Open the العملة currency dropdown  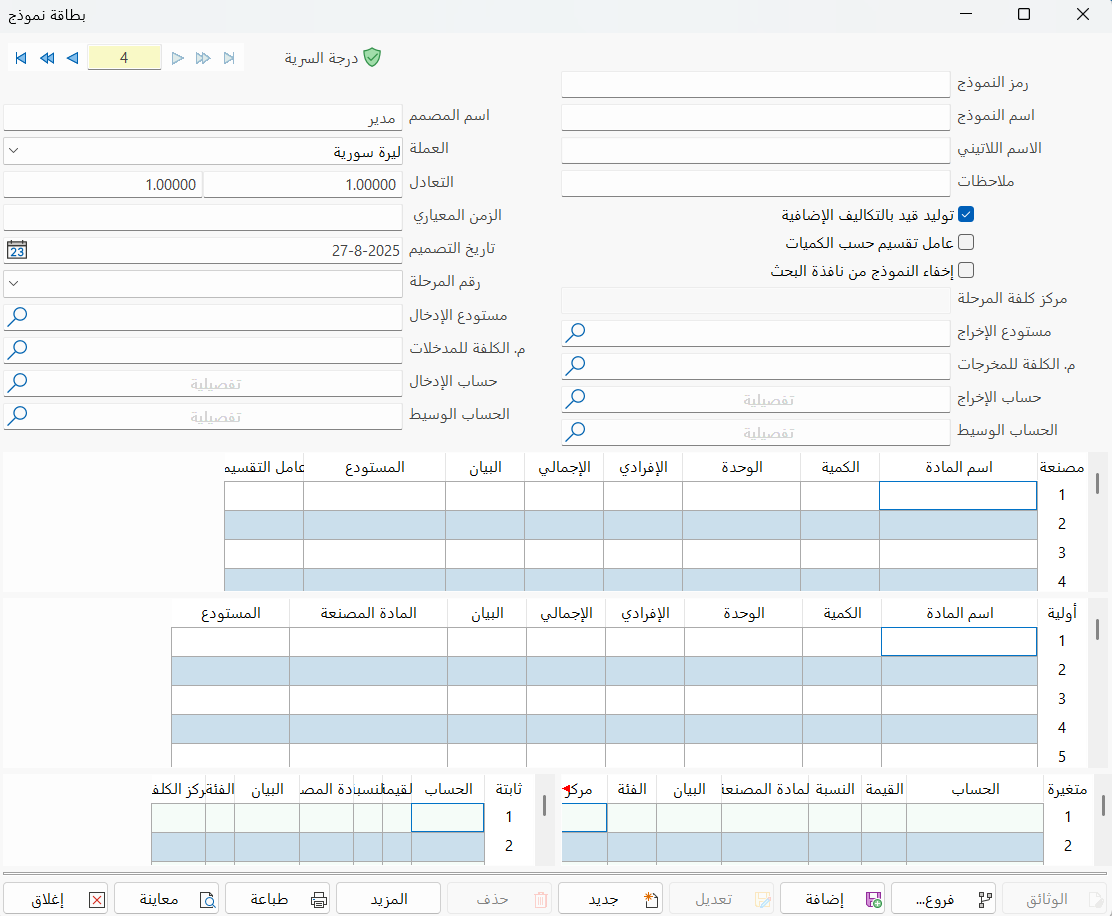coord(12,150)
